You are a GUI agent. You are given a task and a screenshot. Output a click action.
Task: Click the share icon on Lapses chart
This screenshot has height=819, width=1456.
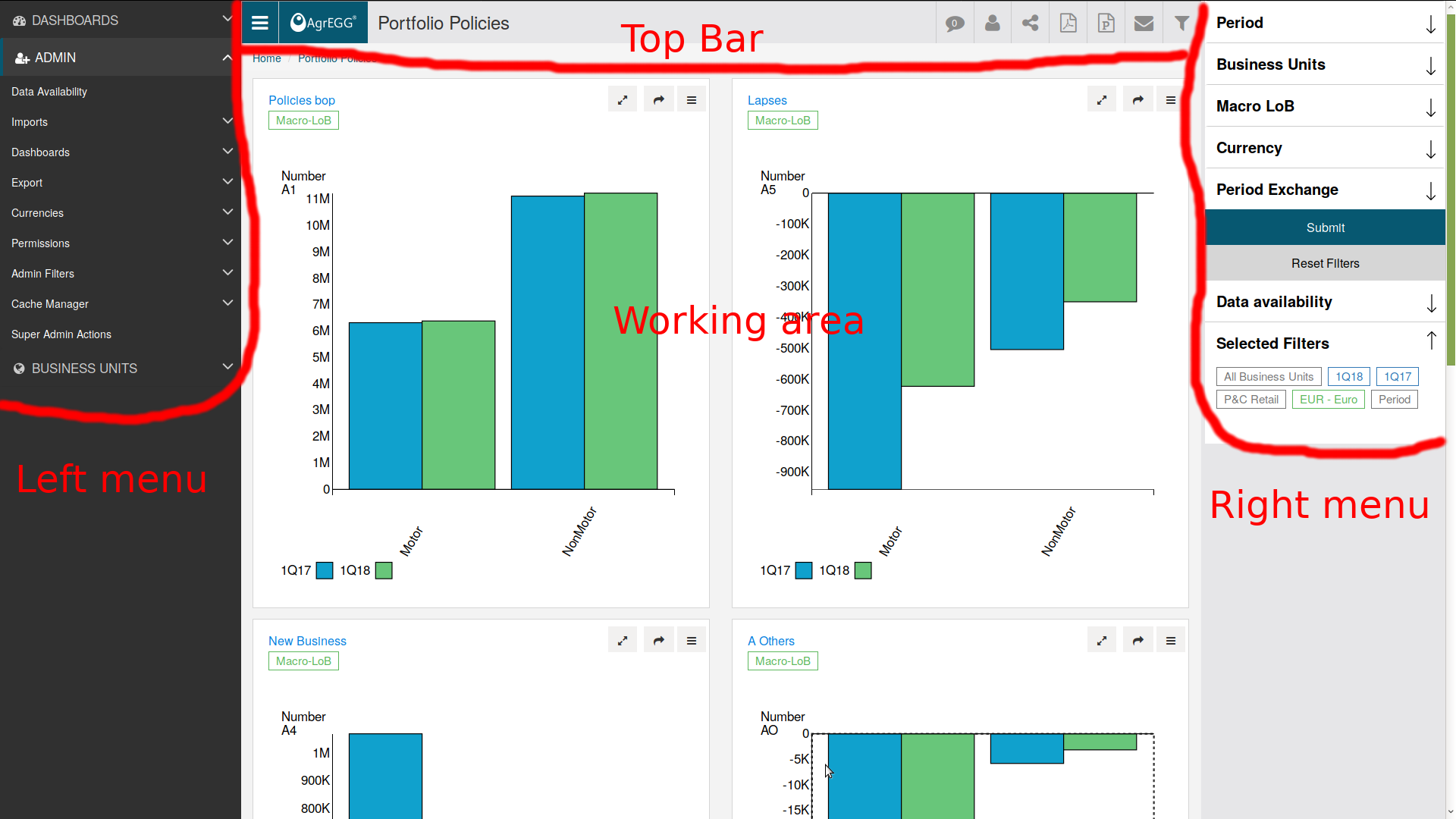1137,100
